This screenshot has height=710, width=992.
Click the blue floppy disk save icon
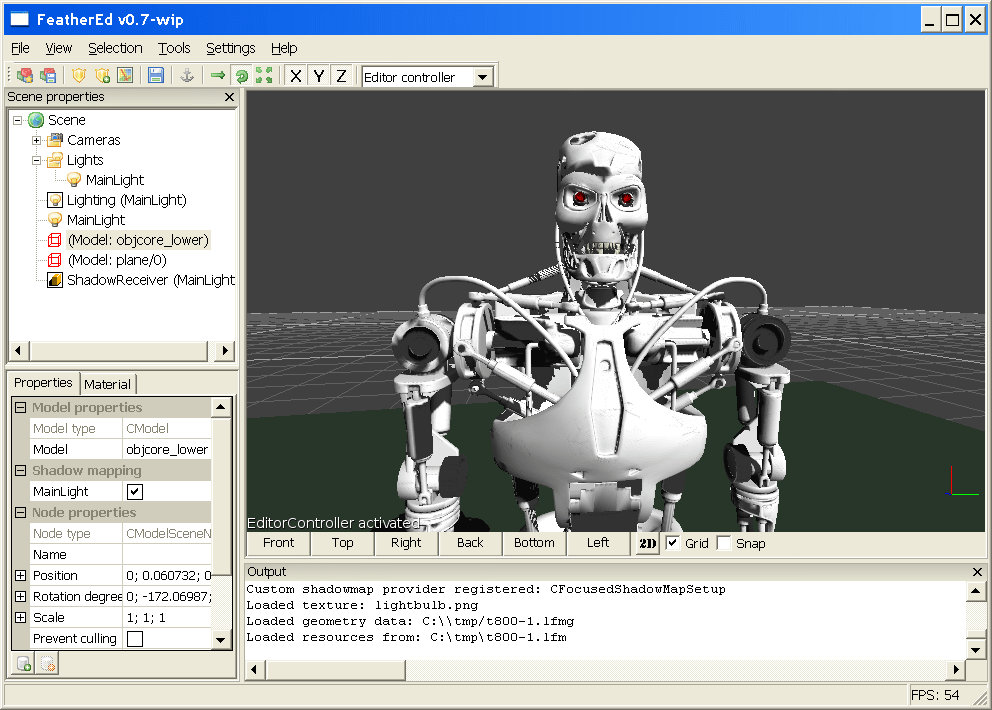(x=156, y=76)
